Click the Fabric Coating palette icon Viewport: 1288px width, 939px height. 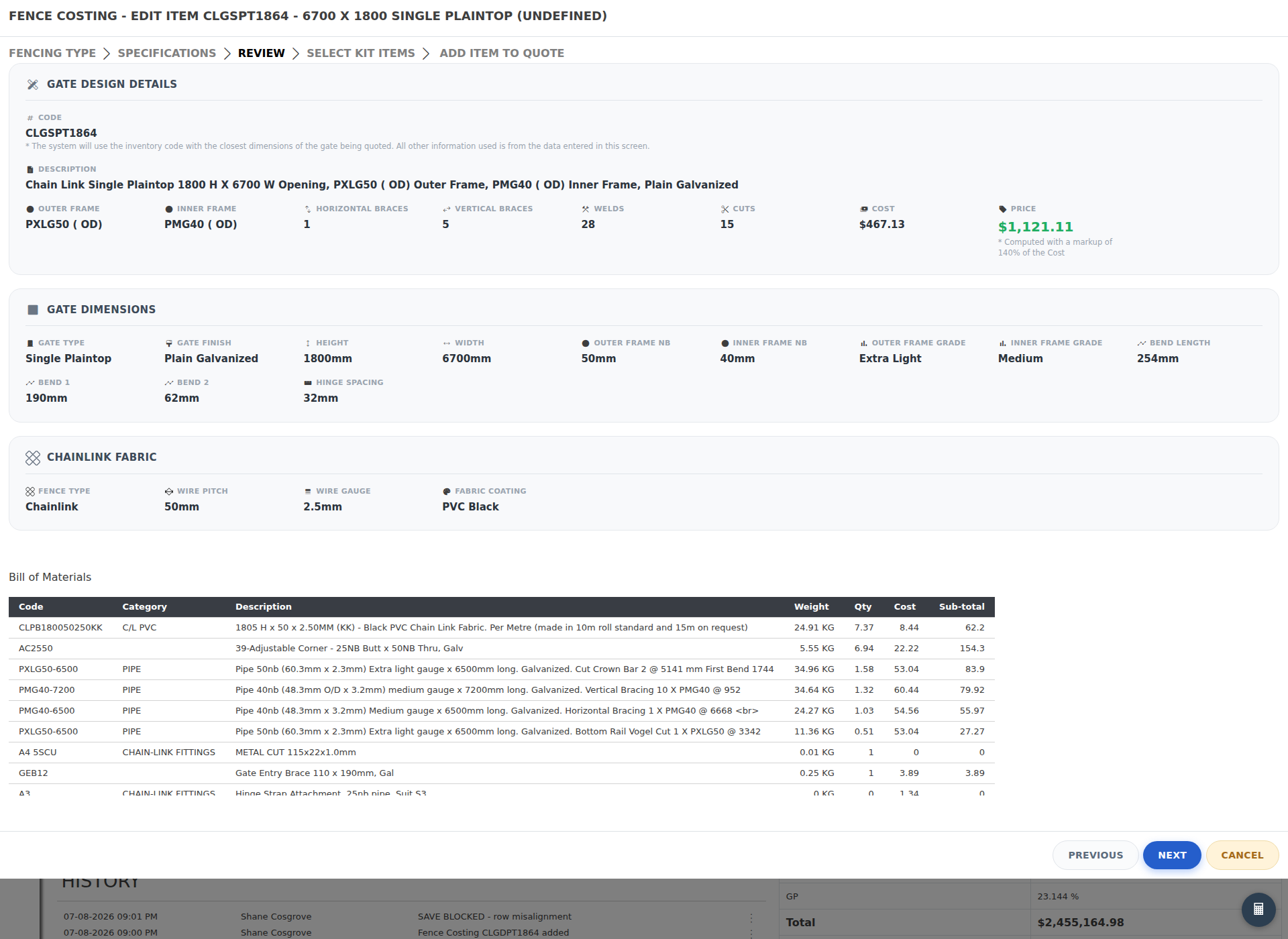(x=446, y=492)
